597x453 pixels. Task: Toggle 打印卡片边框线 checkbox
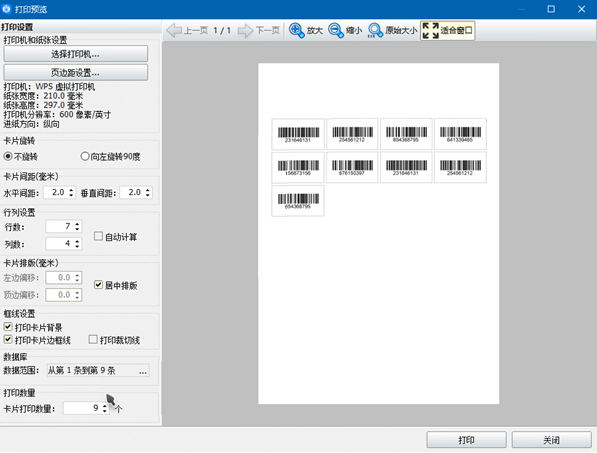[37, 340]
